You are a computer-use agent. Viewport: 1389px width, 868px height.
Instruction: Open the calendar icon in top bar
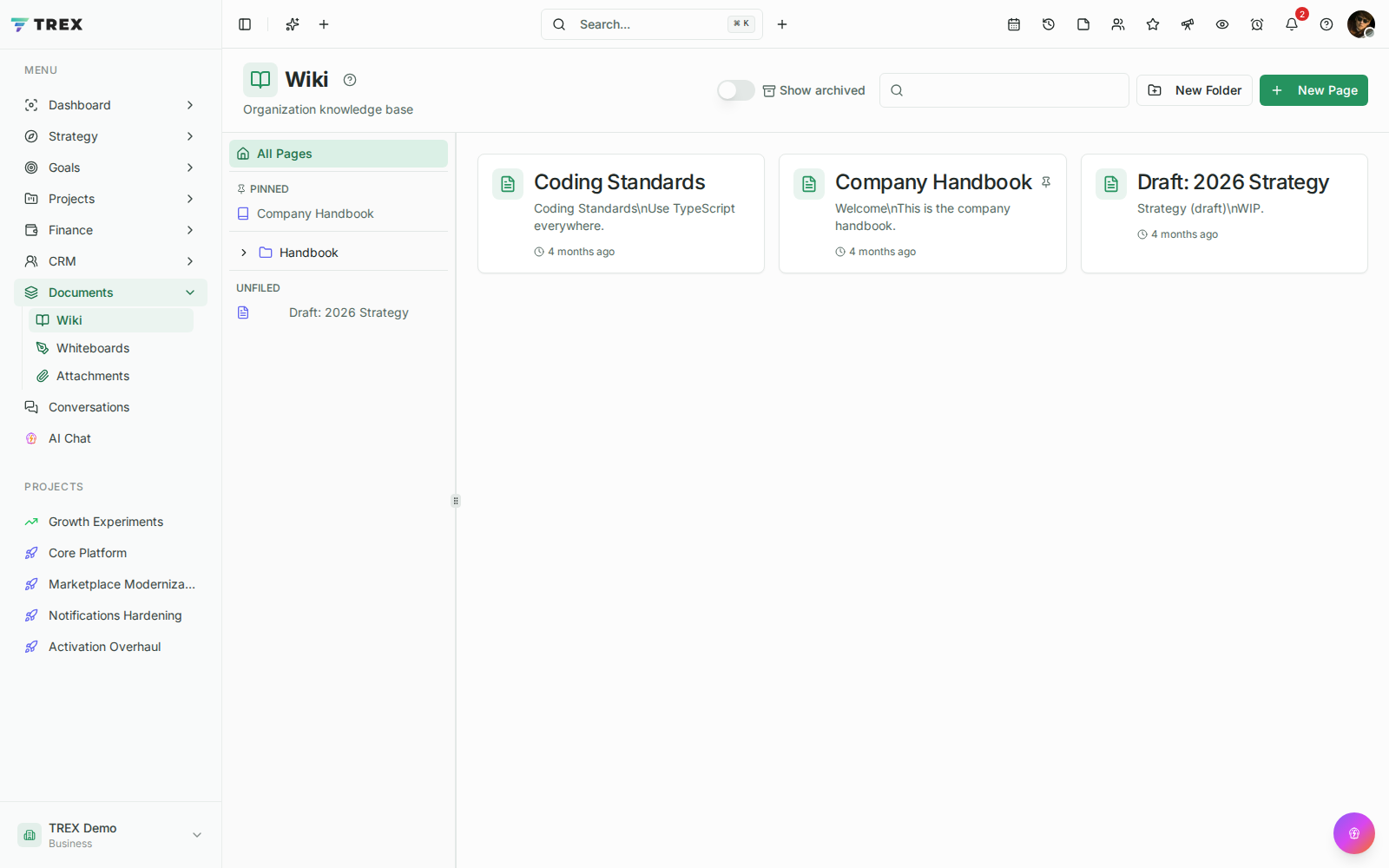[1014, 24]
